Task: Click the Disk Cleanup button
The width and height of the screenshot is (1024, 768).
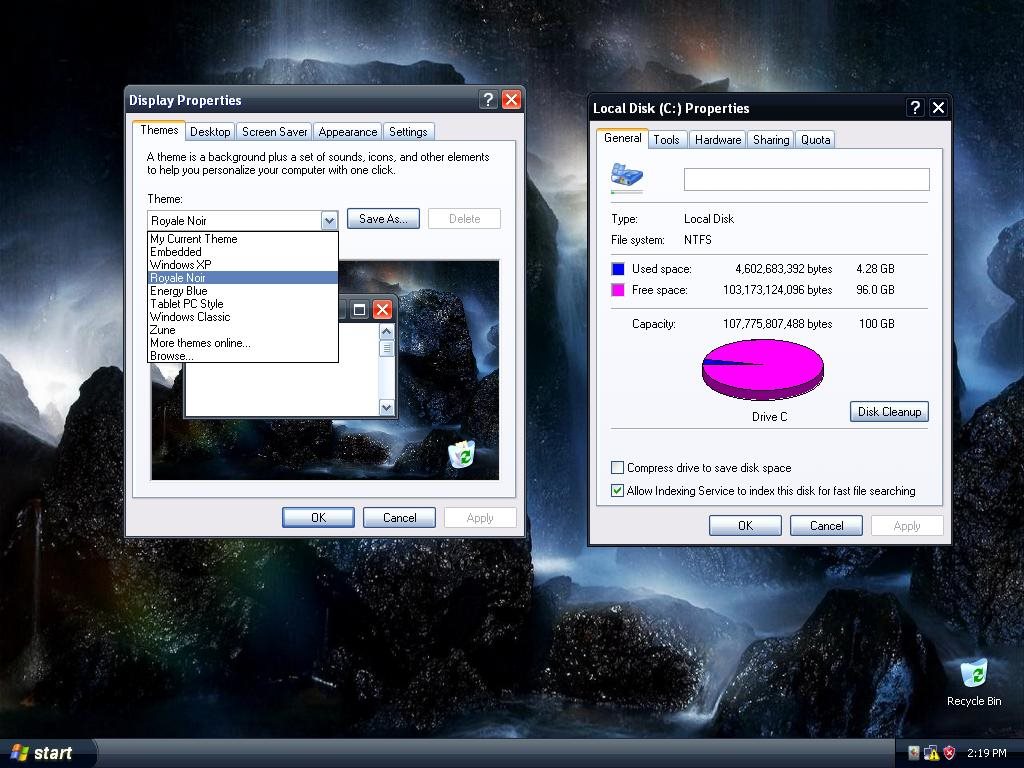Action: (x=889, y=412)
